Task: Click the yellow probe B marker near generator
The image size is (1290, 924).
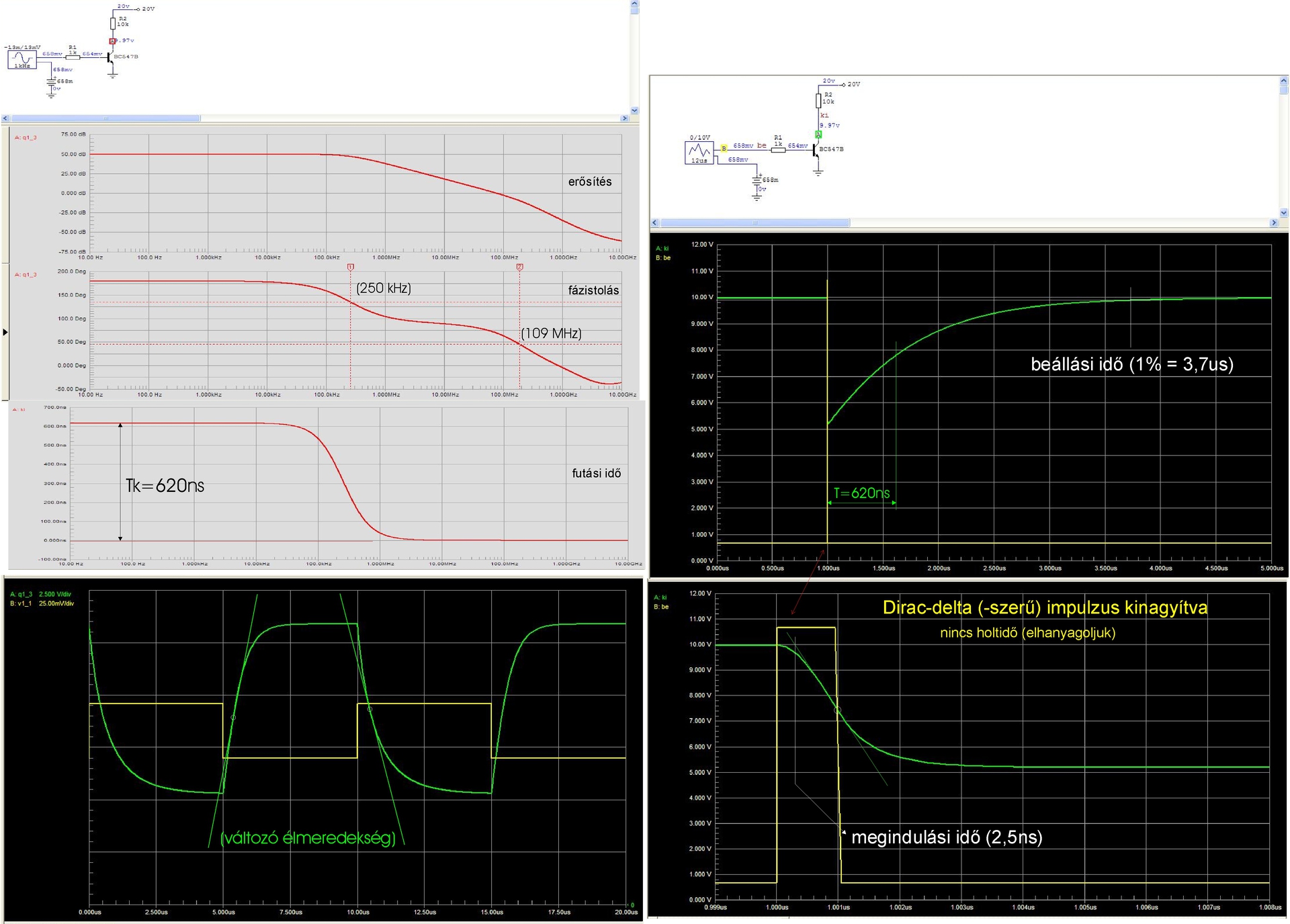Action: pyautogui.click(x=724, y=148)
